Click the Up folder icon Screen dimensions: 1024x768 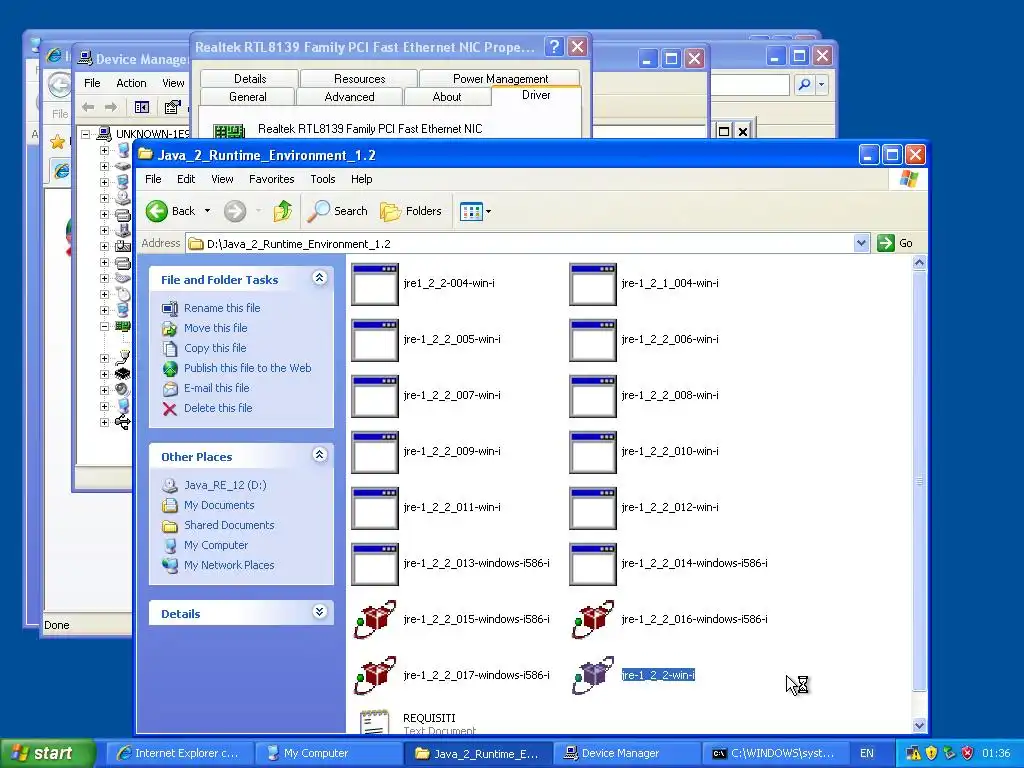click(x=282, y=211)
